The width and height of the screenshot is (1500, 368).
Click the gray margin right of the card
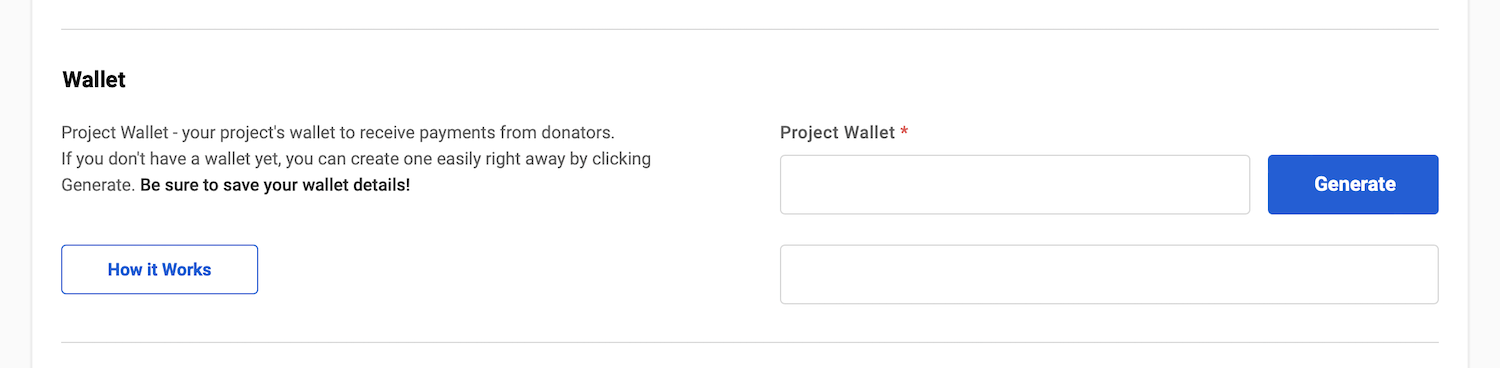pyautogui.click(x=1484, y=184)
